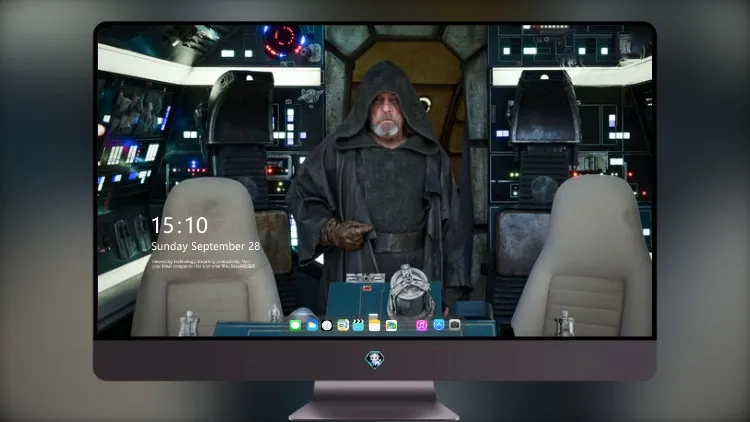Click the Sunday September 28 date
This screenshot has width=750, height=422.
click(206, 246)
